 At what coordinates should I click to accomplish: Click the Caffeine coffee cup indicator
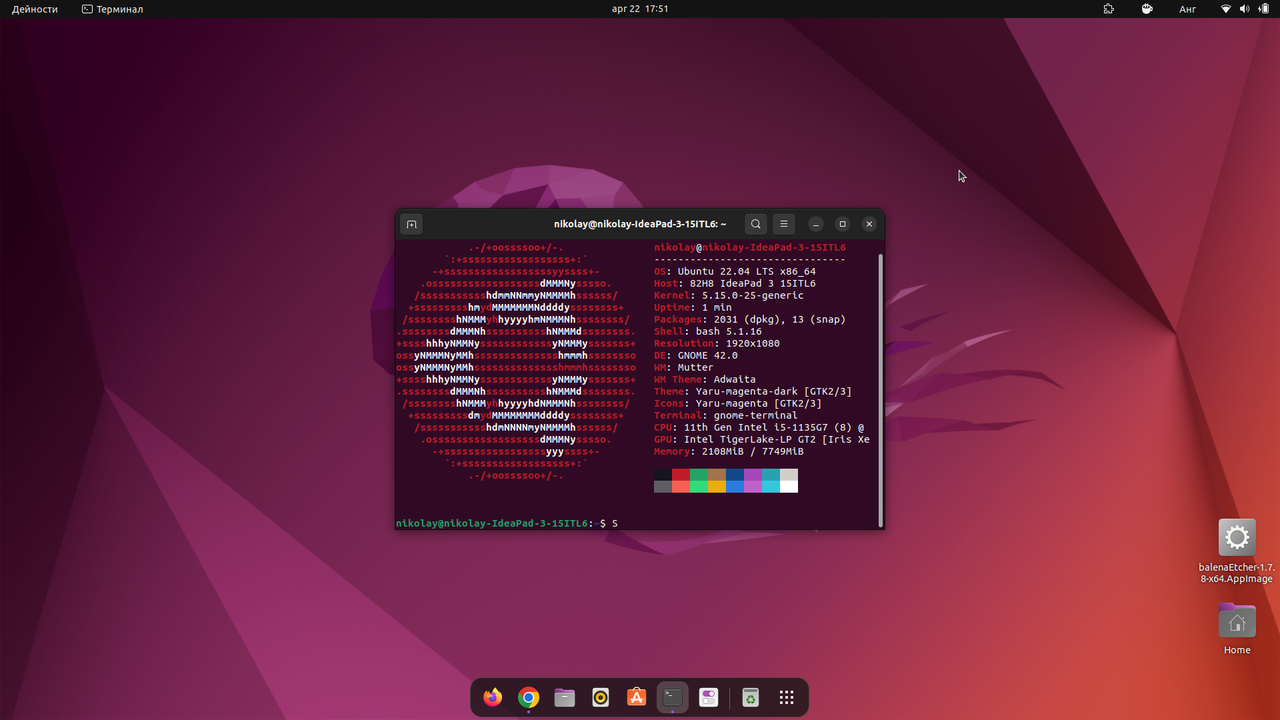coord(1147,9)
